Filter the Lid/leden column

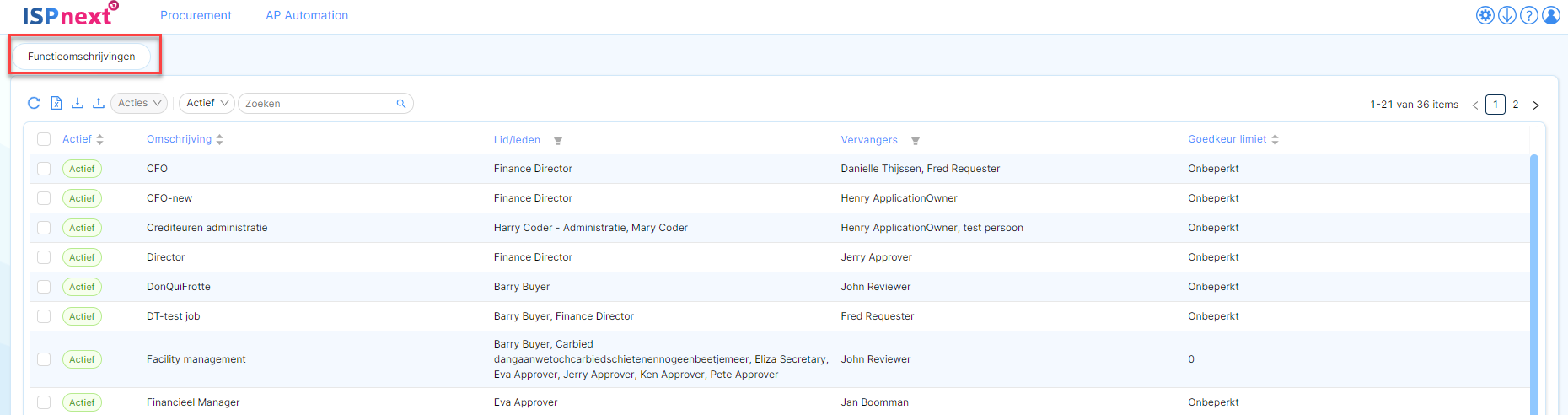[558, 141]
